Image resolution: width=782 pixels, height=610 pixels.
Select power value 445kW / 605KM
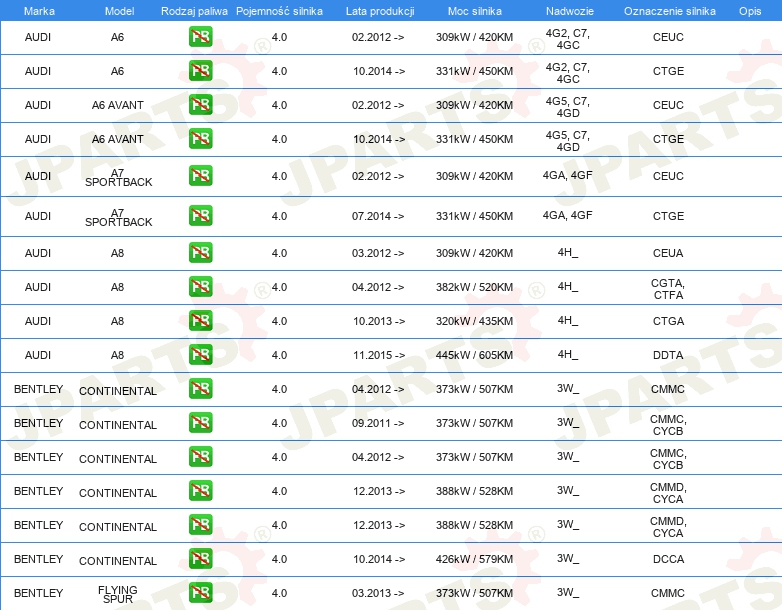click(474, 355)
